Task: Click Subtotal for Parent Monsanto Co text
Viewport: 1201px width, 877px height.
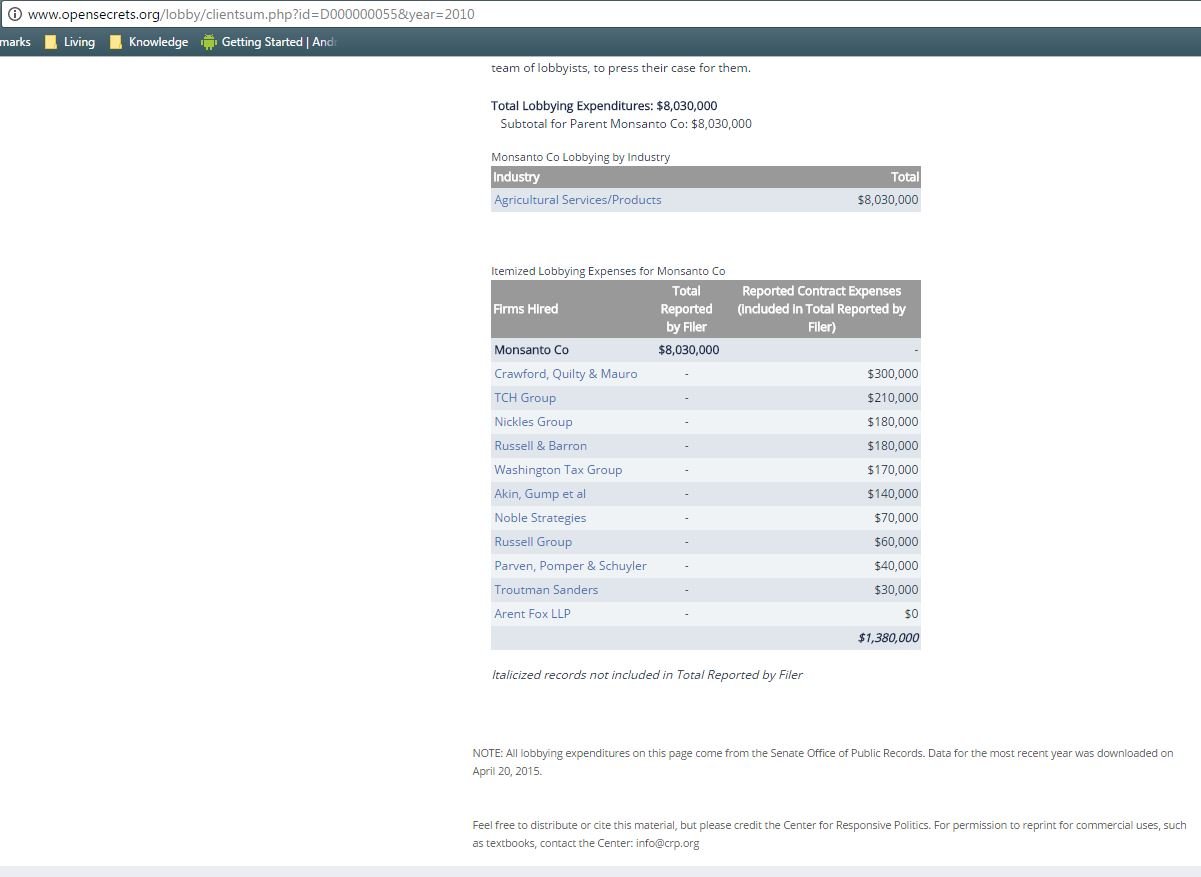Action: tap(626, 124)
